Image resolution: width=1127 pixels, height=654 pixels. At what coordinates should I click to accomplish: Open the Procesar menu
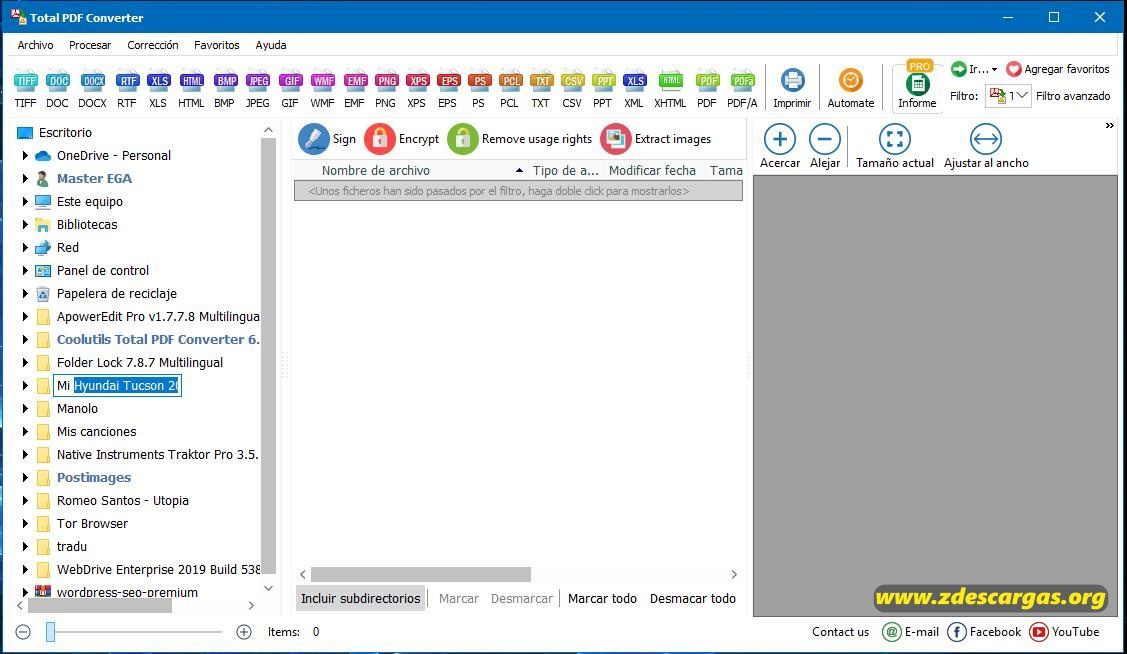point(90,45)
